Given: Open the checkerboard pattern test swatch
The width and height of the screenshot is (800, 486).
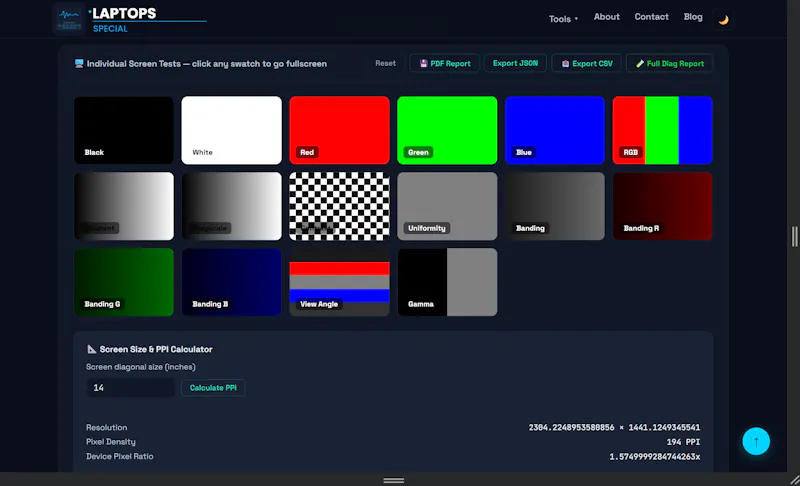Looking at the screenshot, I should (339, 206).
